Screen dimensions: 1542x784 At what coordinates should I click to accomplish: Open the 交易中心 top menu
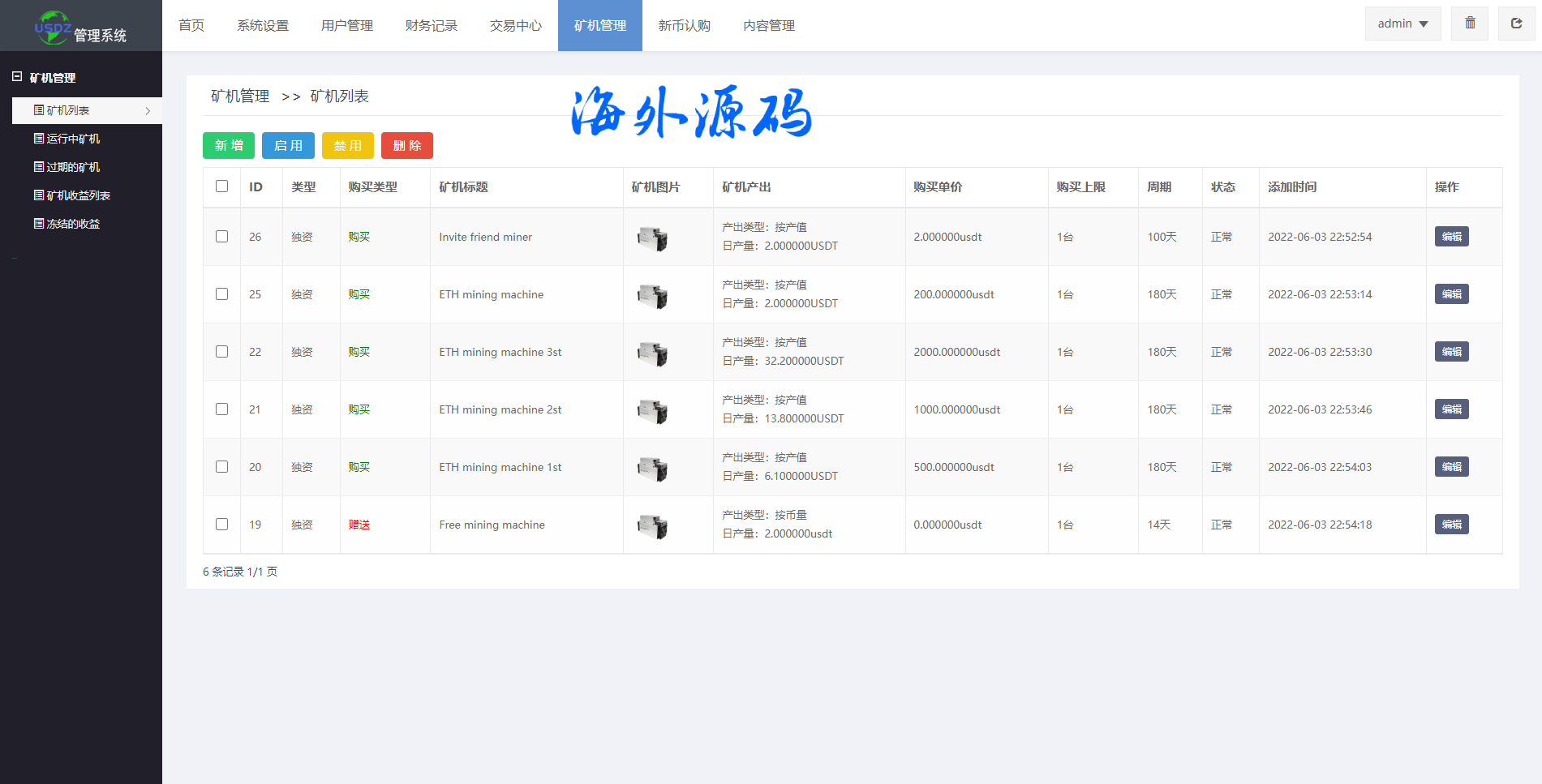[x=515, y=26]
